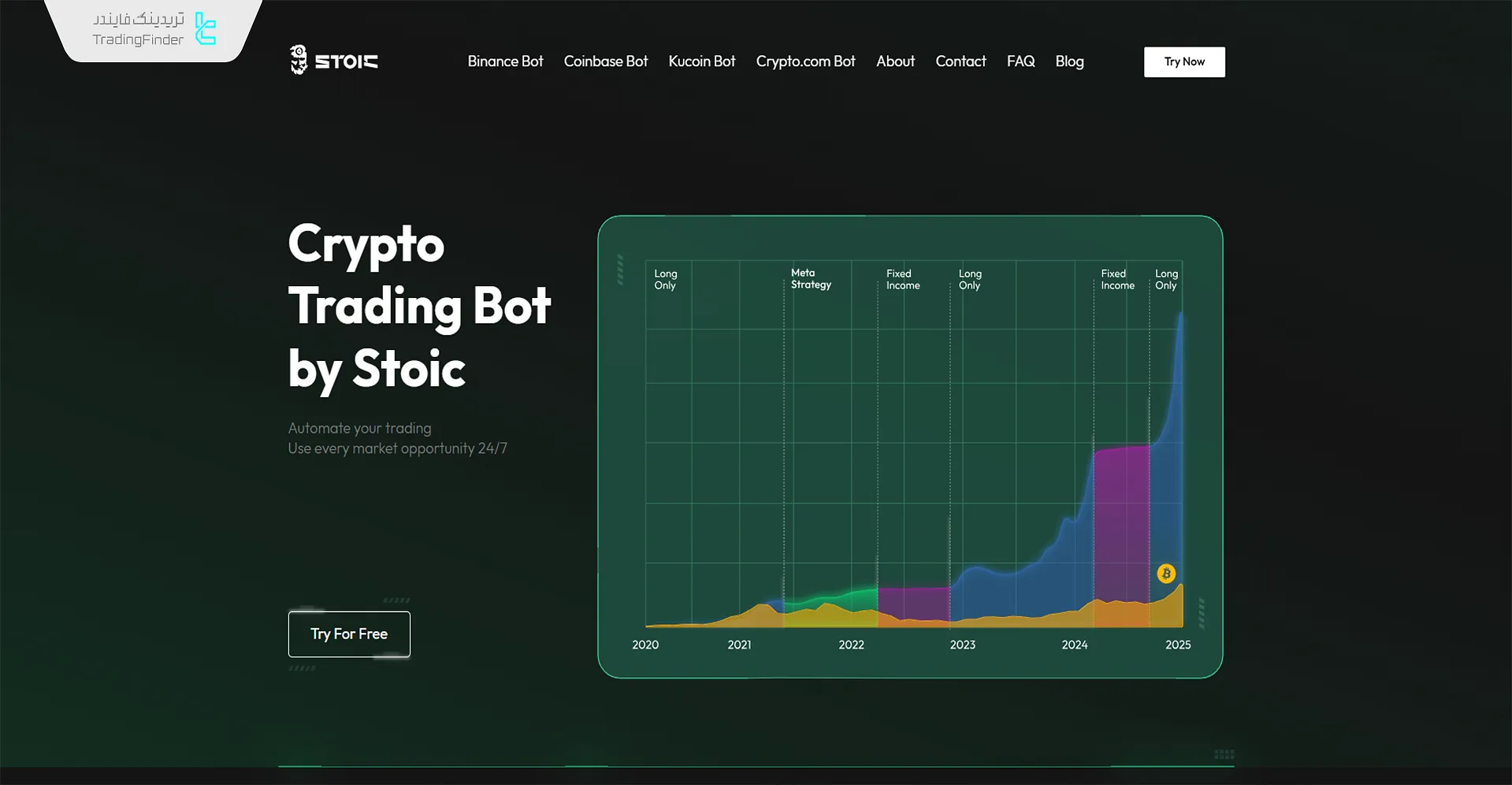
Task: Open the Binance Bot page
Action: point(505,61)
